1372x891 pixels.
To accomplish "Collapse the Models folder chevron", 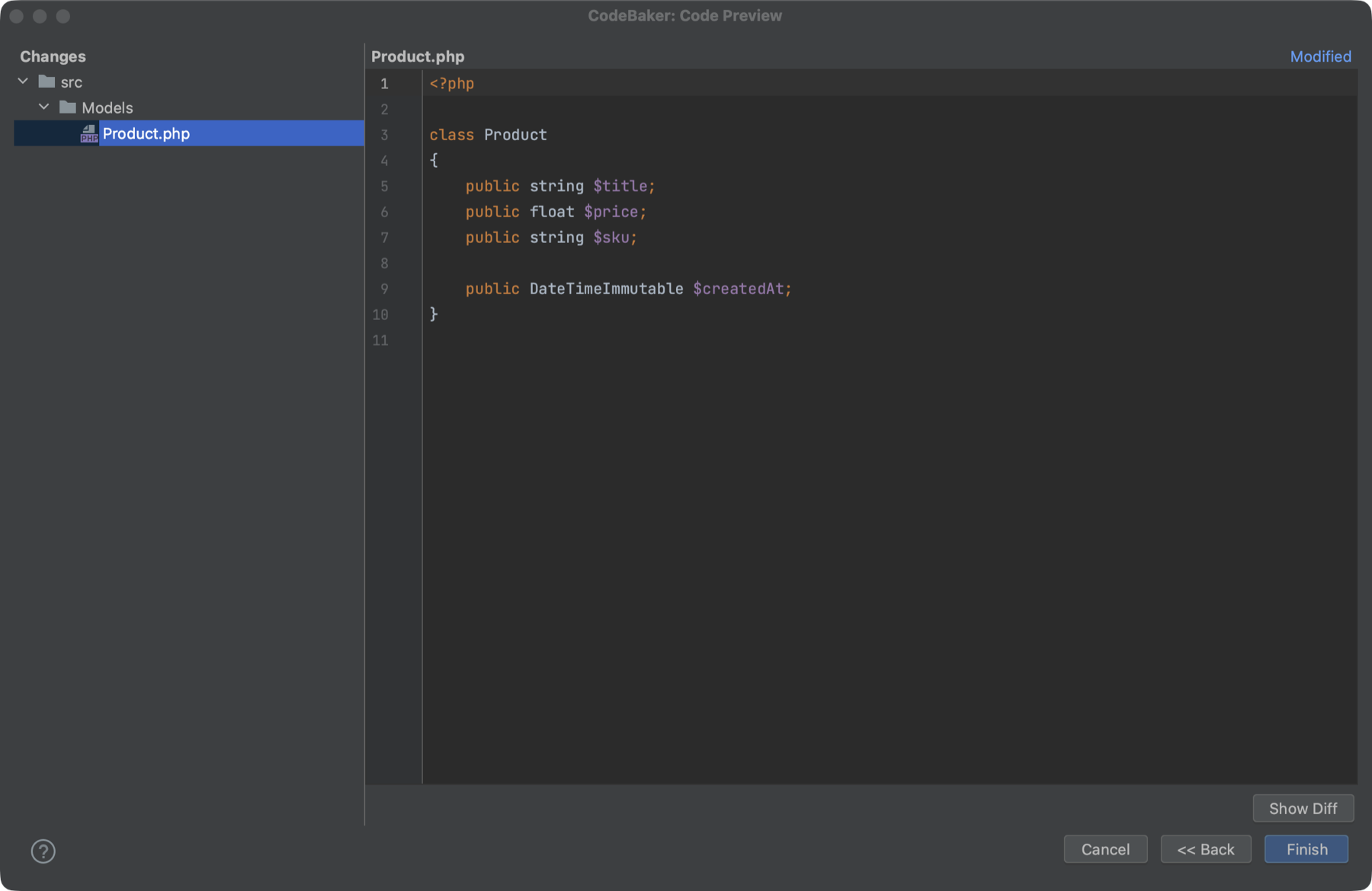I will coord(43,107).
